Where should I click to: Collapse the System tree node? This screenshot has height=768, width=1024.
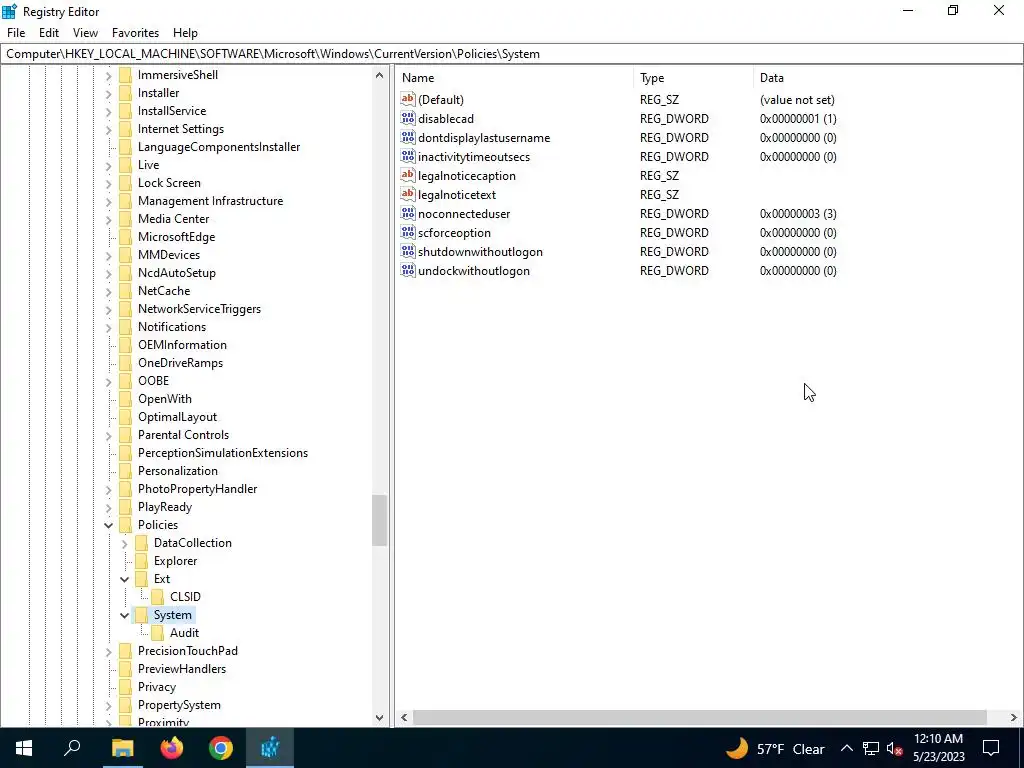click(x=125, y=615)
